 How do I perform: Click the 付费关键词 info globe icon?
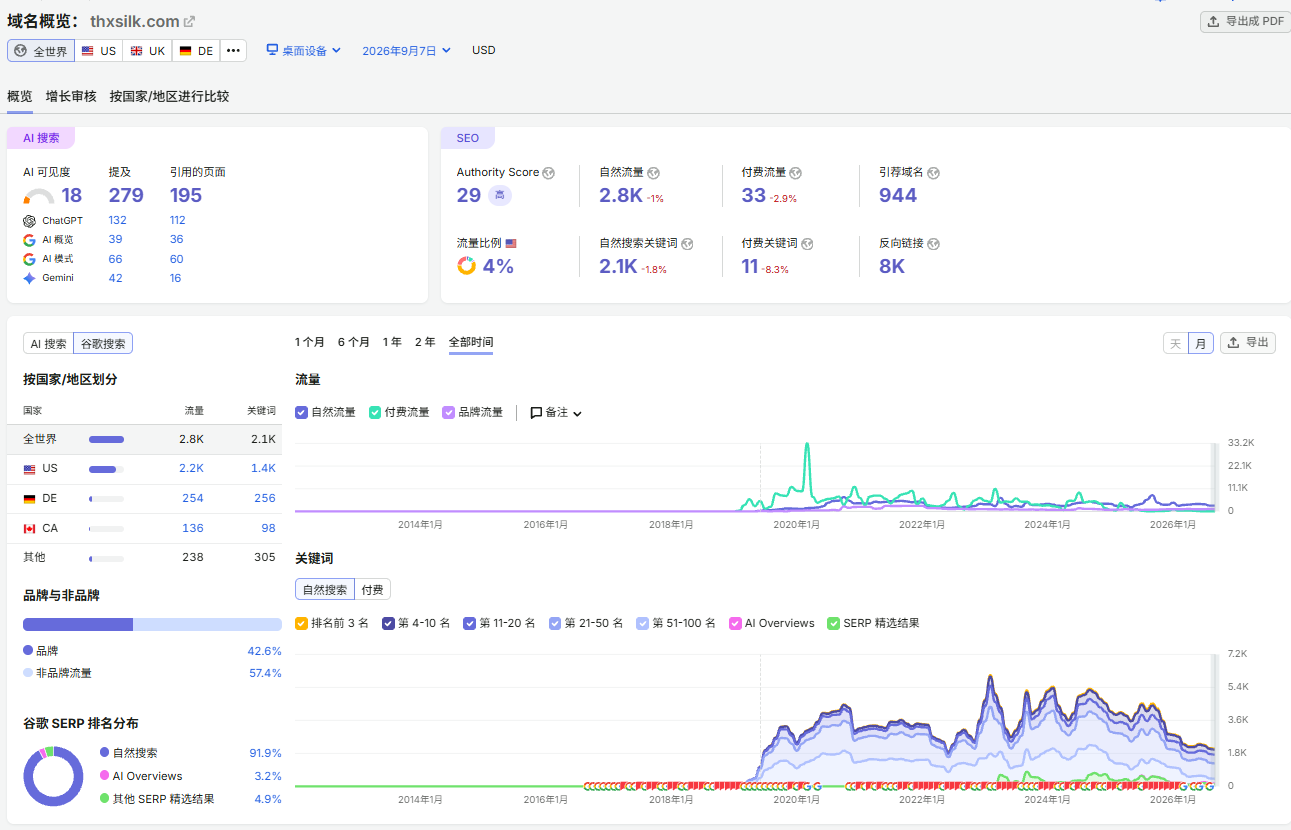tap(807, 244)
